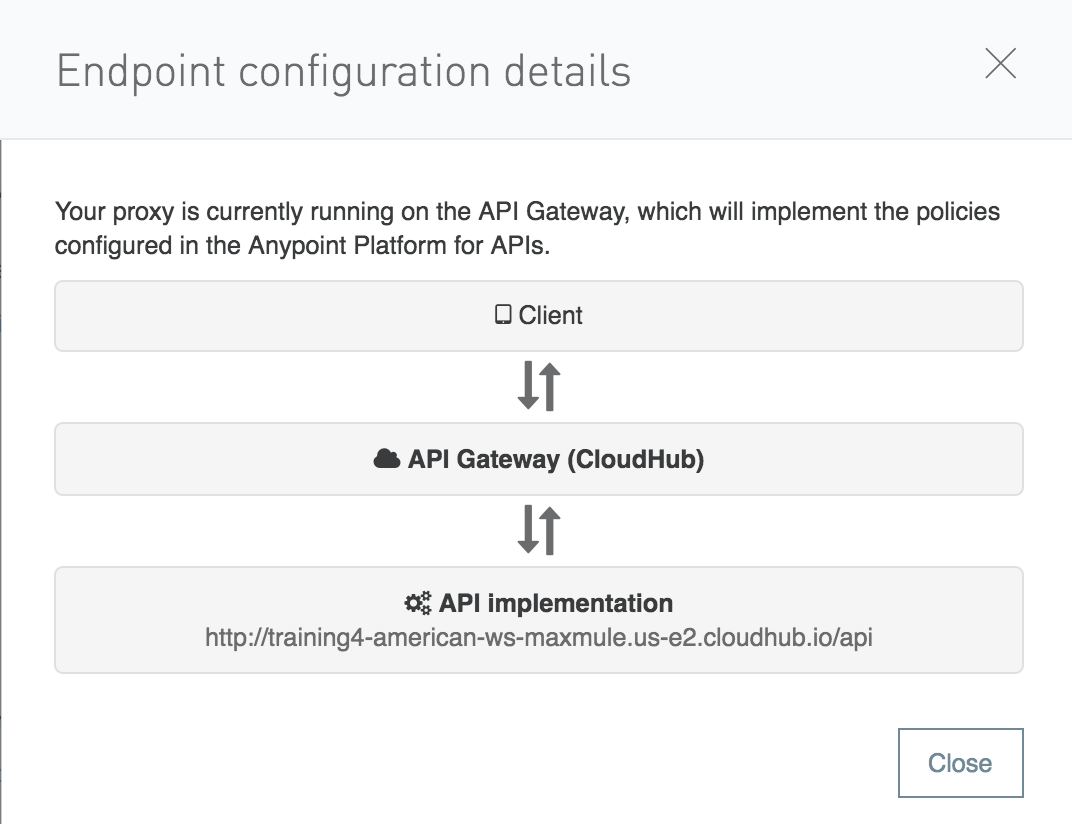Select the Client label text
The image size is (1072, 824).
(550, 315)
